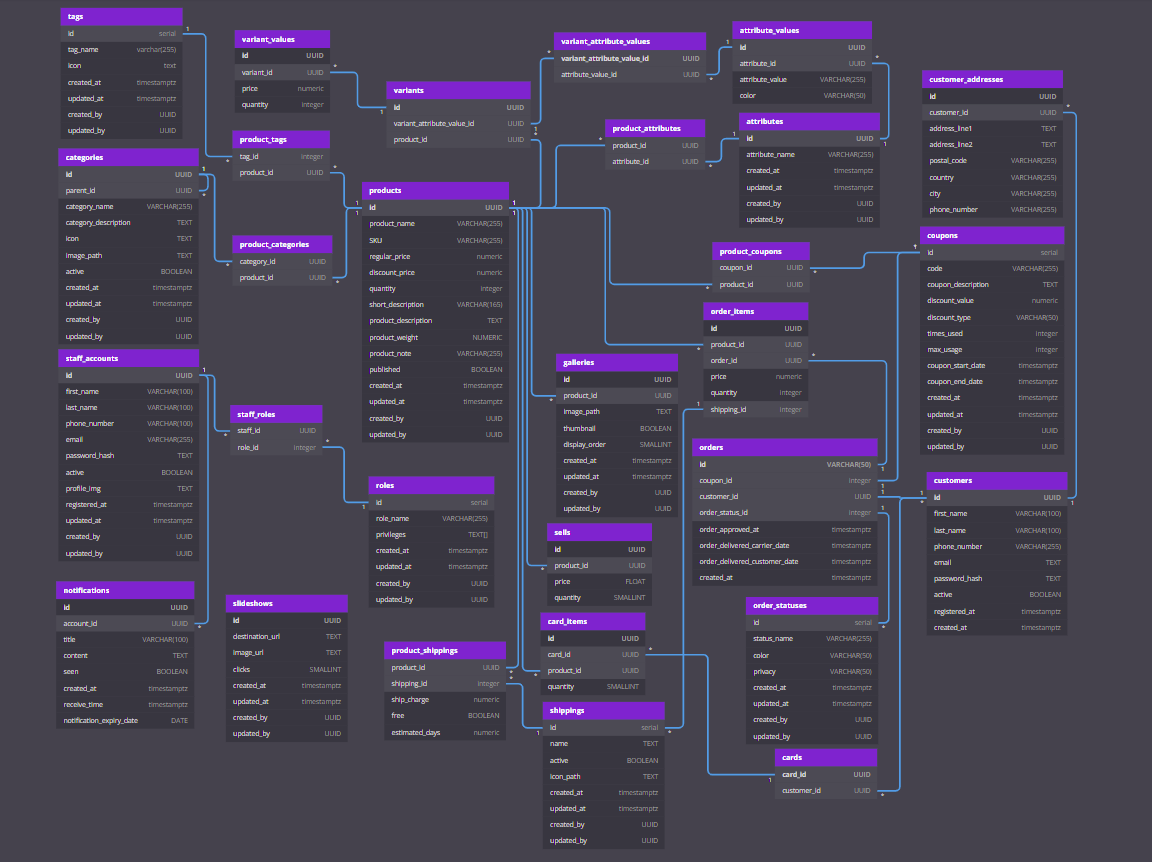Click the privileges field in roles
The image size is (1152, 862).
[x=431, y=534]
